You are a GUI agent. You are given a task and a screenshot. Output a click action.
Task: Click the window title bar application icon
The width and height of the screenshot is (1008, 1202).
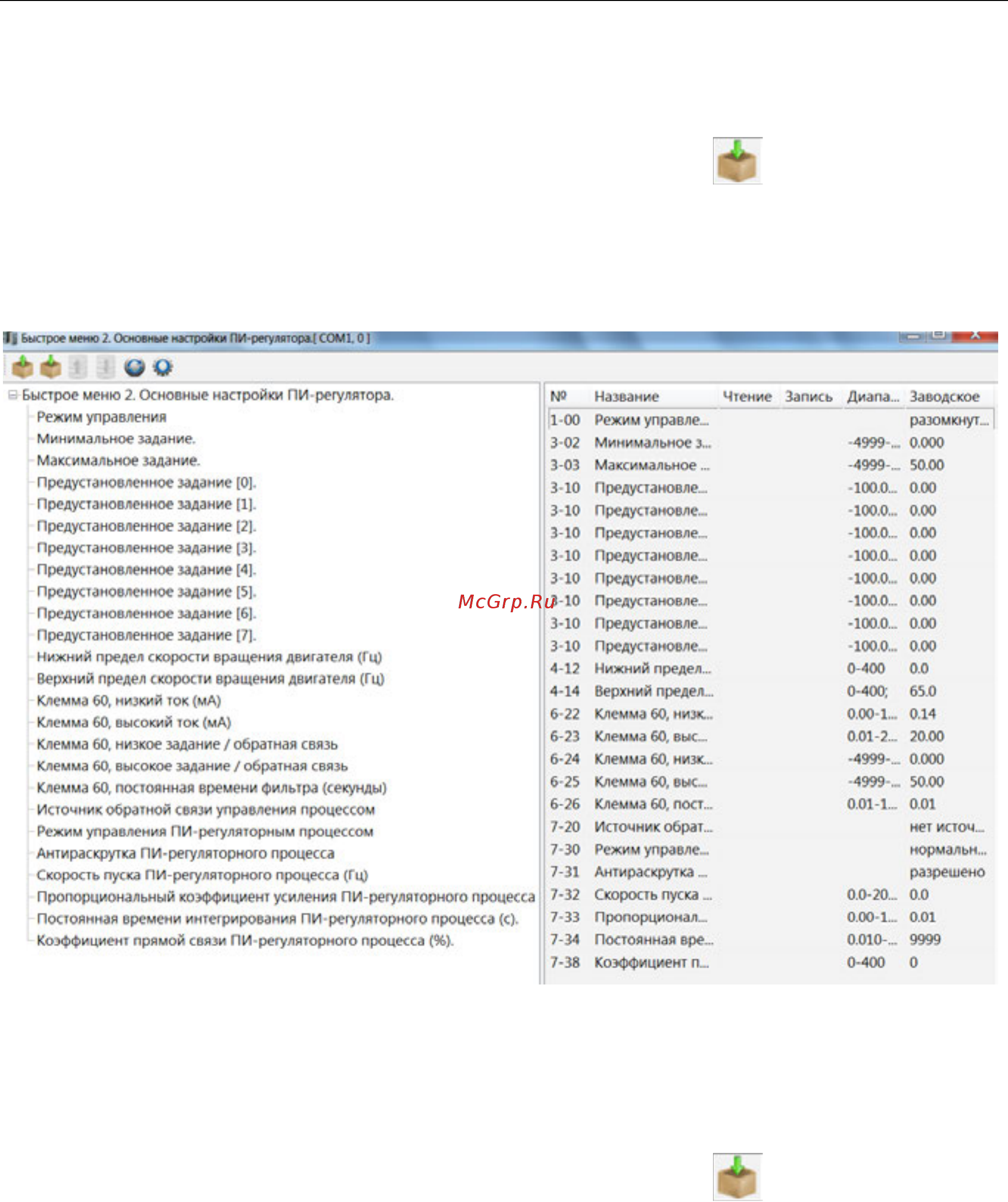point(10,338)
